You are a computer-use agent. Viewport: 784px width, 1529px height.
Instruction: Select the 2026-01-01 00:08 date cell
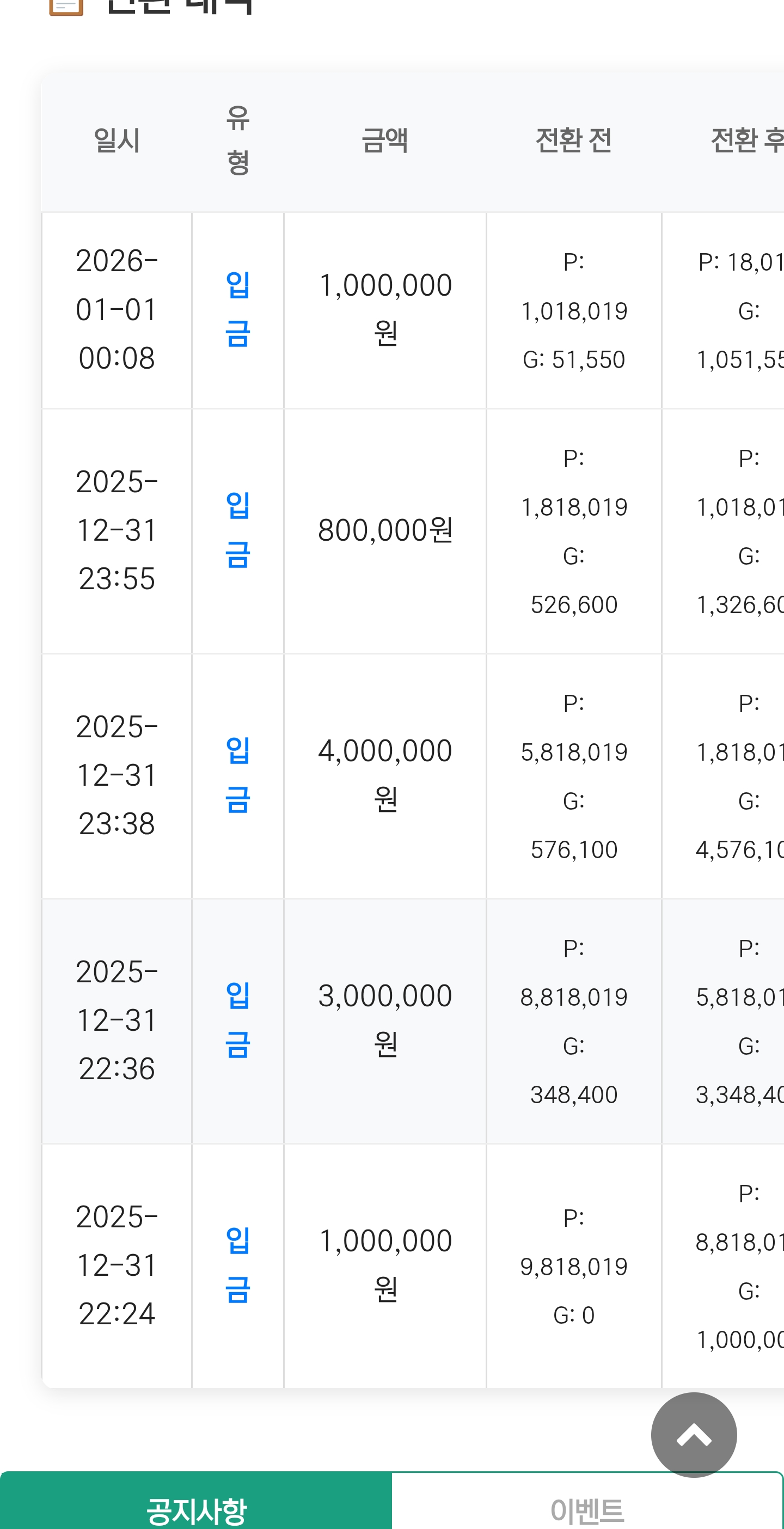(117, 309)
